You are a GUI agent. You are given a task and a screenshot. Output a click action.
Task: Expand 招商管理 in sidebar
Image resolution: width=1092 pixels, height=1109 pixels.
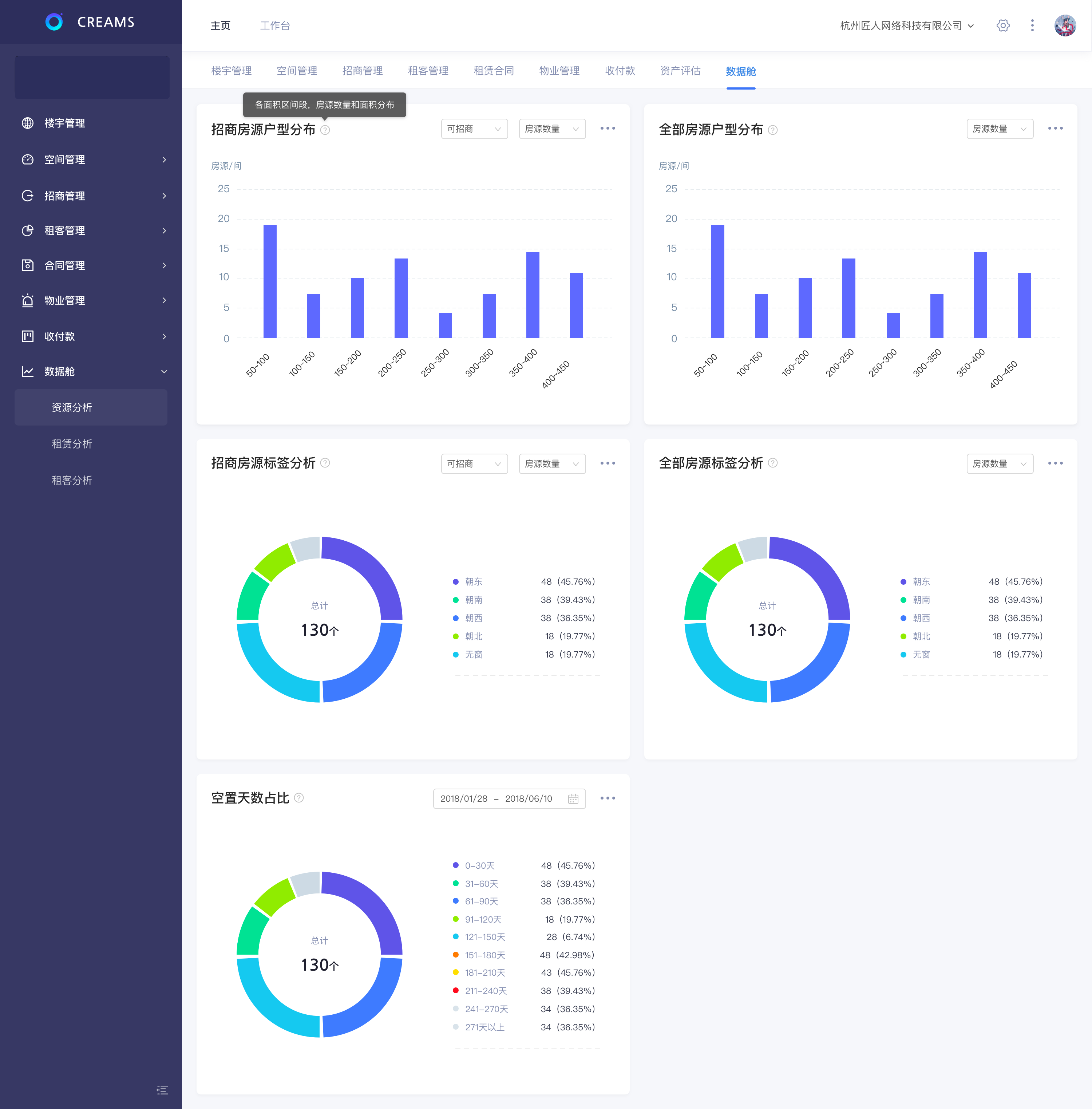click(92, 196)
